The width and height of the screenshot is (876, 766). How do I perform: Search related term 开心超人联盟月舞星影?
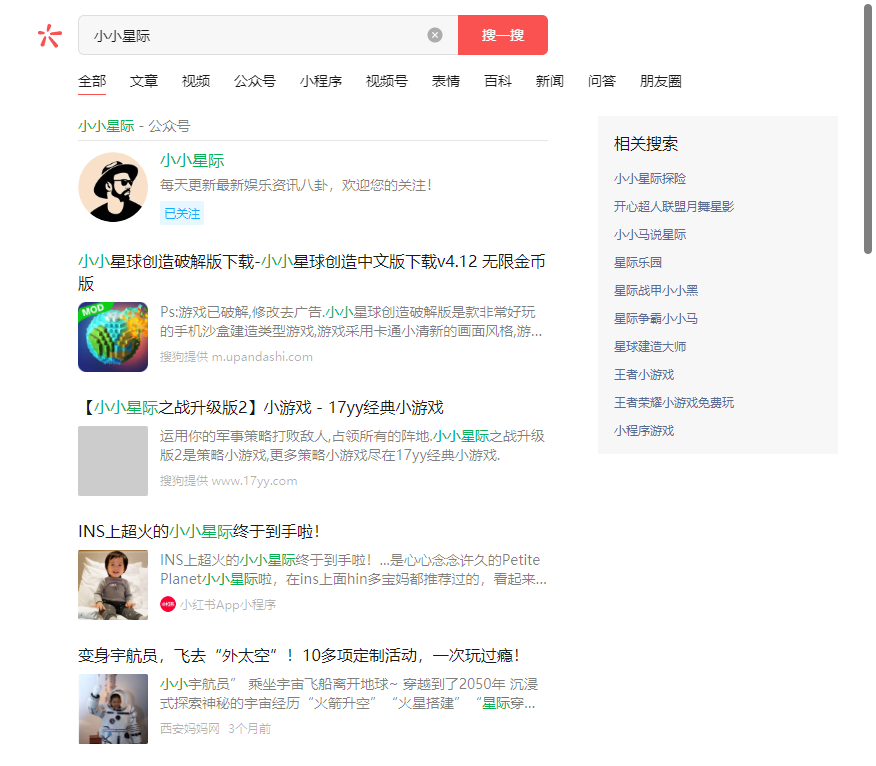pos(674,207)
